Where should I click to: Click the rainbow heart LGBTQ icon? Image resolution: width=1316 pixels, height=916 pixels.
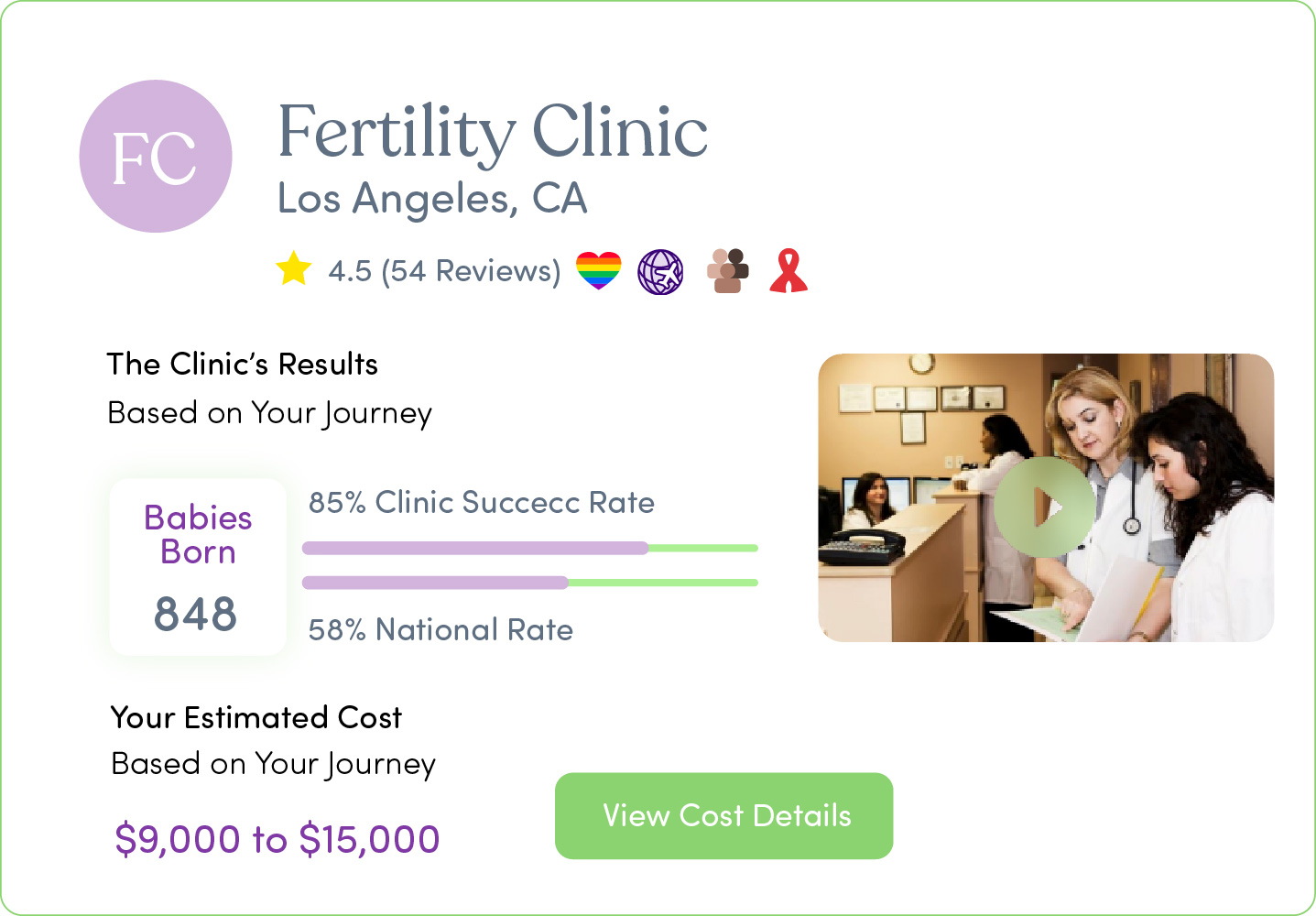[599, 271]
